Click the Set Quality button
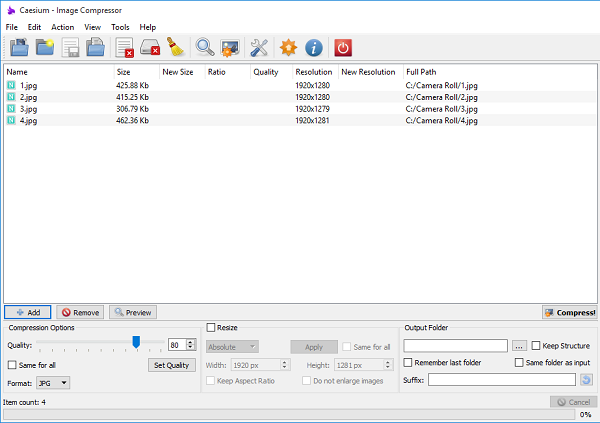The height and width of the screenshot is (423, 600). 172,365
